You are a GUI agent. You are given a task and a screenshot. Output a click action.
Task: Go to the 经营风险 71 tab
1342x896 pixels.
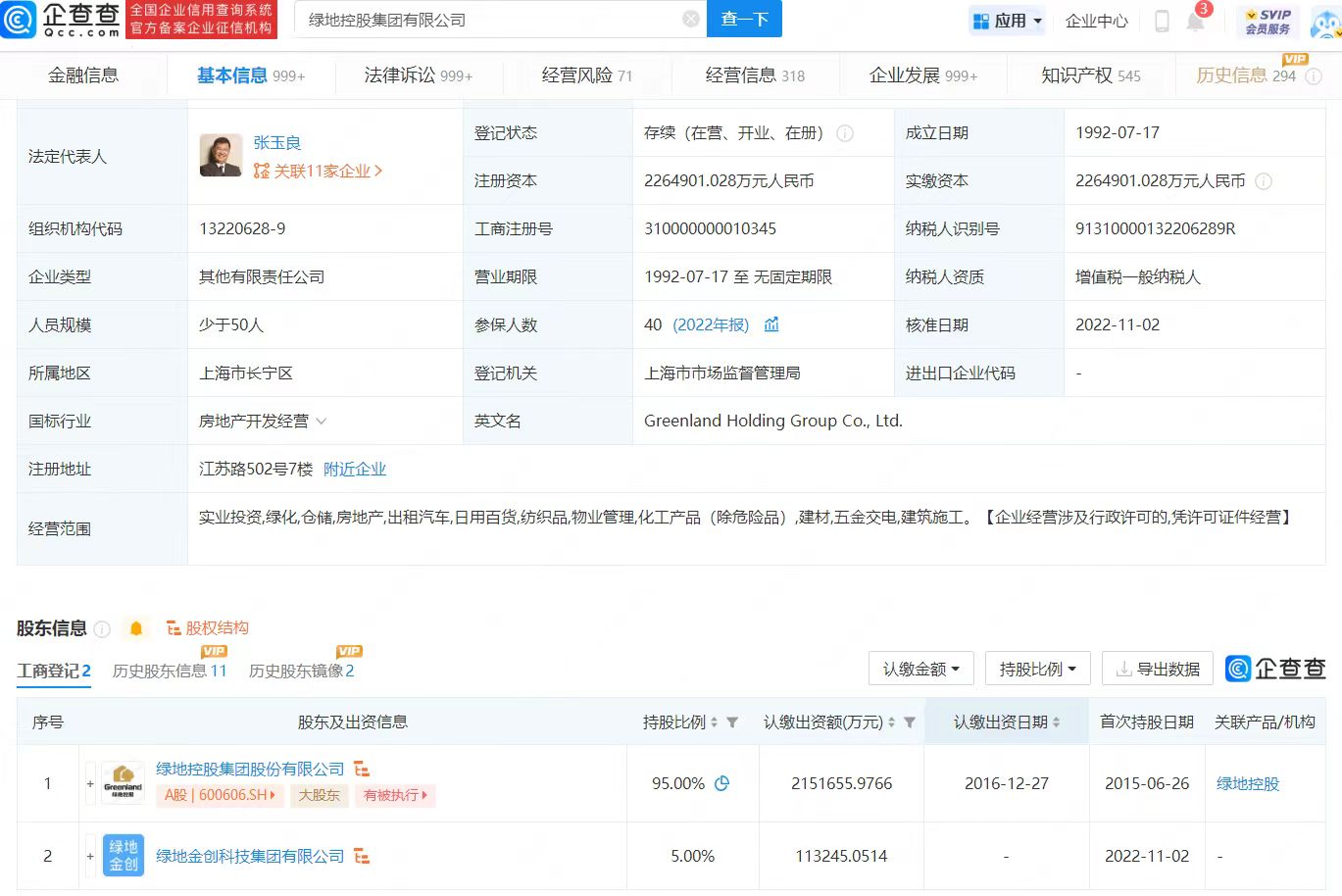pyautogui.click(x=587, y=75)
